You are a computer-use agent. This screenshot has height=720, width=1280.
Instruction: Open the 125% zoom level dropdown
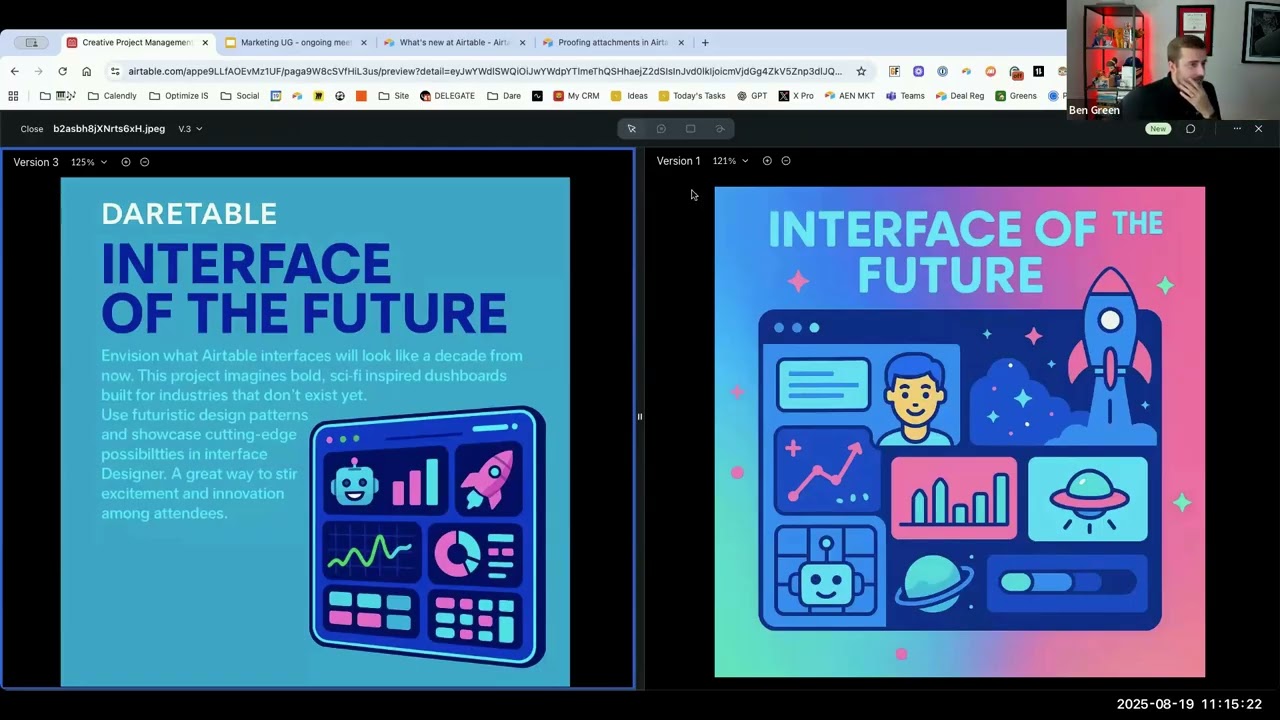pos(89,162)
